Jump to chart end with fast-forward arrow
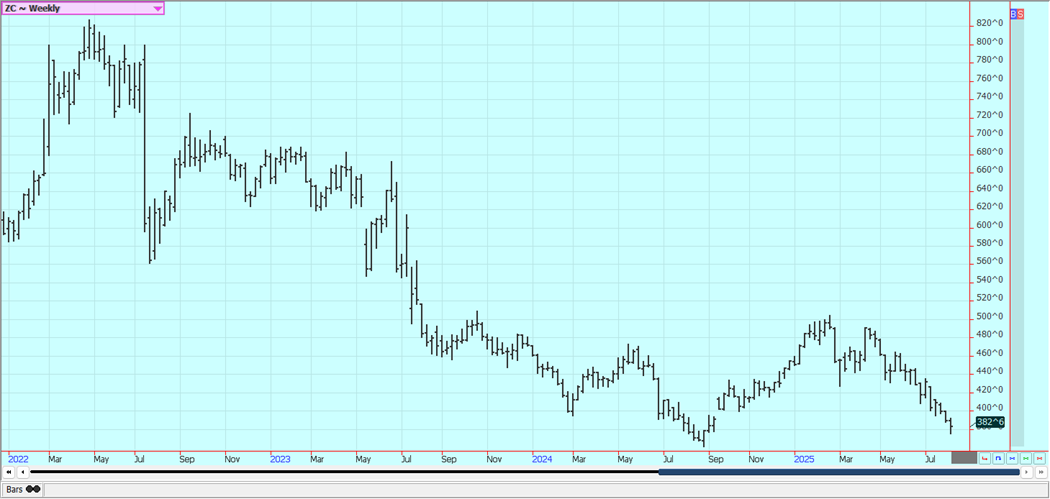This screenshot has width=1050, height=499. point(1039,472)
